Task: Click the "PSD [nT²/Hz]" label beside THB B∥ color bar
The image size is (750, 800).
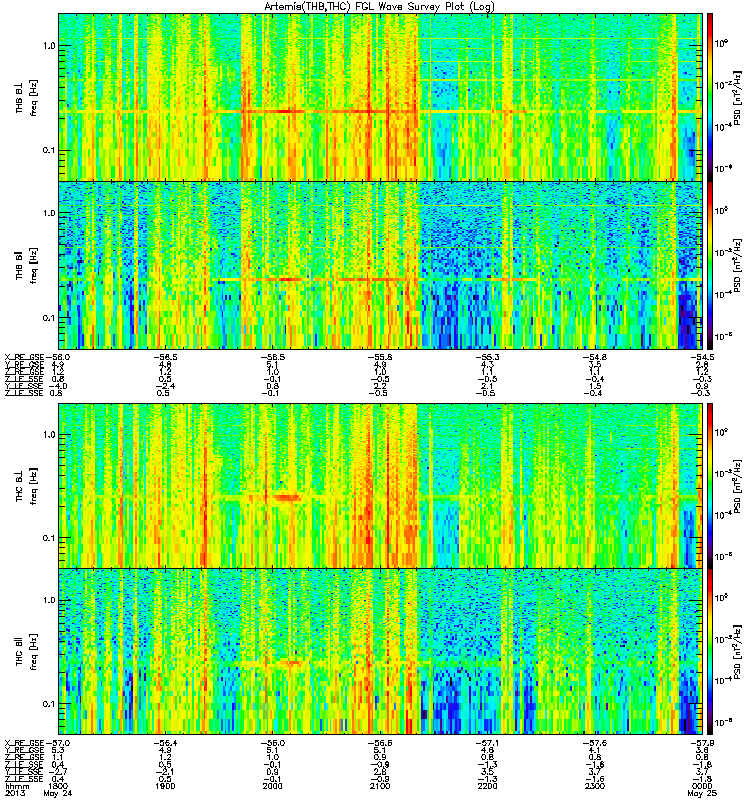Action: (x=737, y=265)
